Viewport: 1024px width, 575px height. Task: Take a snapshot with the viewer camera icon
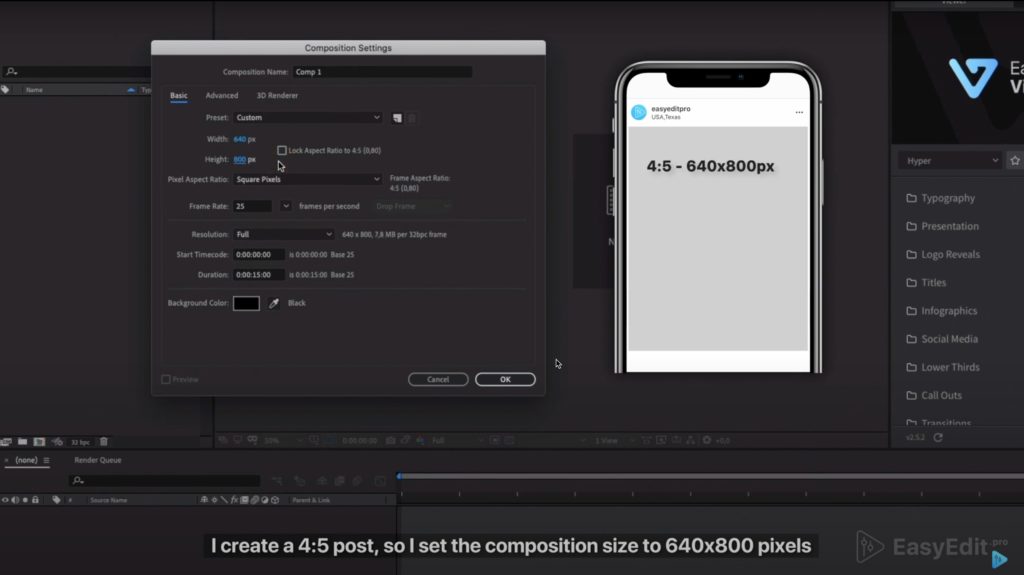point(391,440)
